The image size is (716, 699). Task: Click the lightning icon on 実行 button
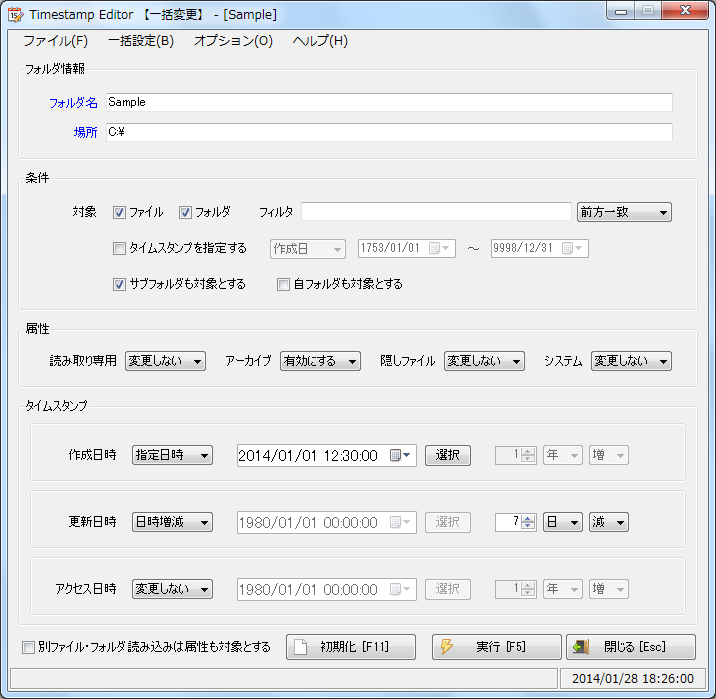[447, 647]
